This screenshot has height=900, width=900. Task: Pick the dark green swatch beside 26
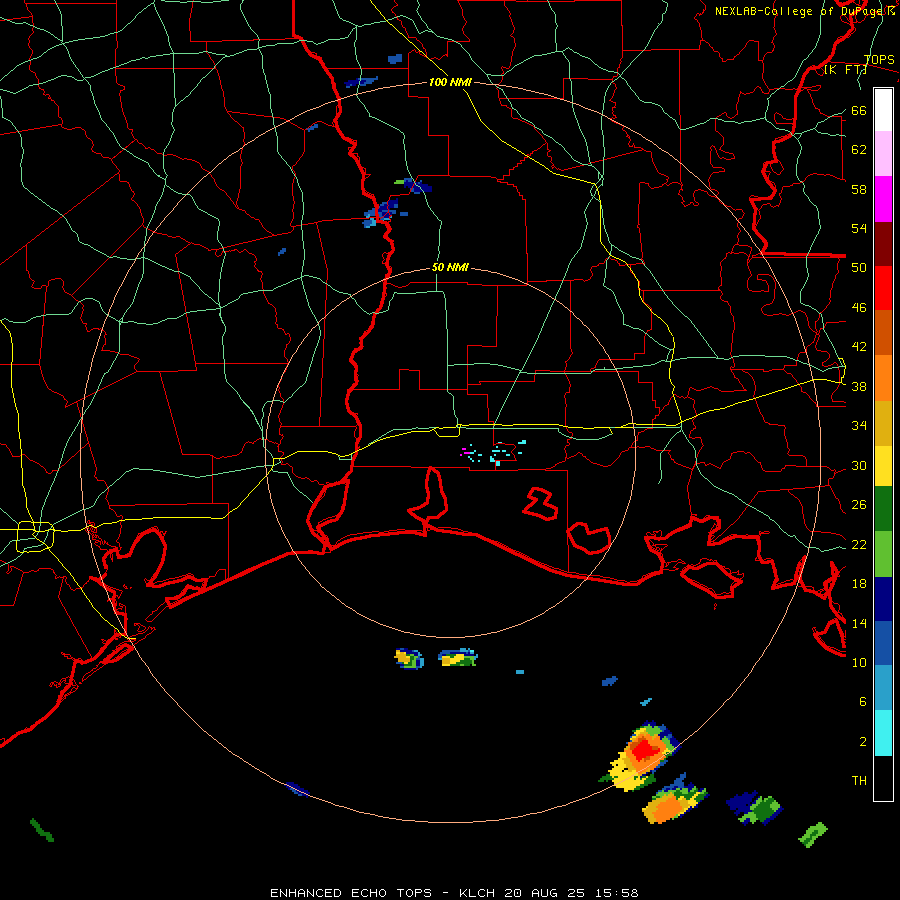[x=883, y=509]
